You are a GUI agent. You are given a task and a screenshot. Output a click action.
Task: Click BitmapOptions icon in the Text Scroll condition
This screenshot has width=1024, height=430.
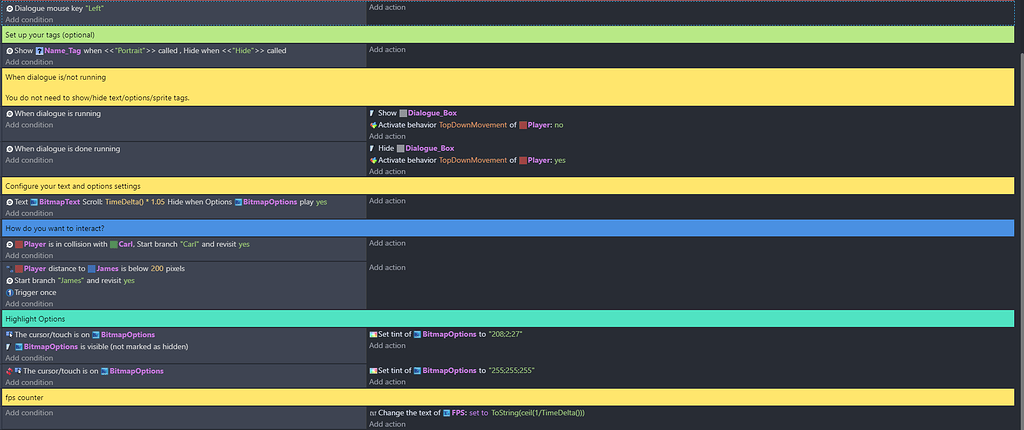tap(238, 202)
